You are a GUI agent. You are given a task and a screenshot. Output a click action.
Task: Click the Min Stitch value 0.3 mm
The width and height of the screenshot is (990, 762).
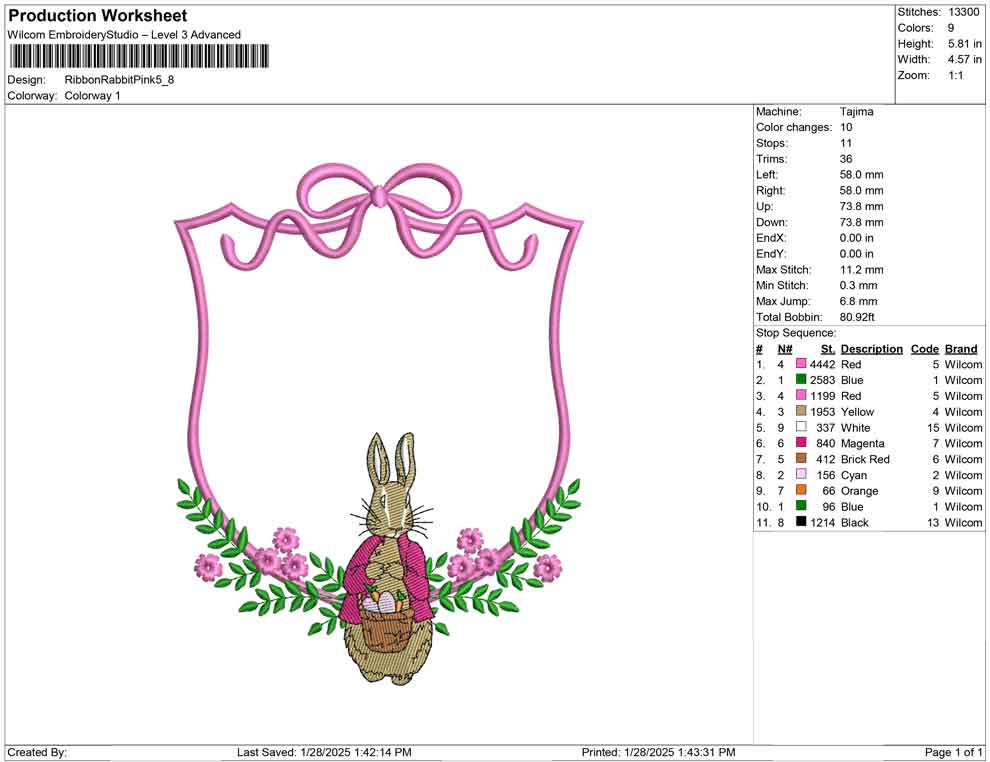click(859, 285)
